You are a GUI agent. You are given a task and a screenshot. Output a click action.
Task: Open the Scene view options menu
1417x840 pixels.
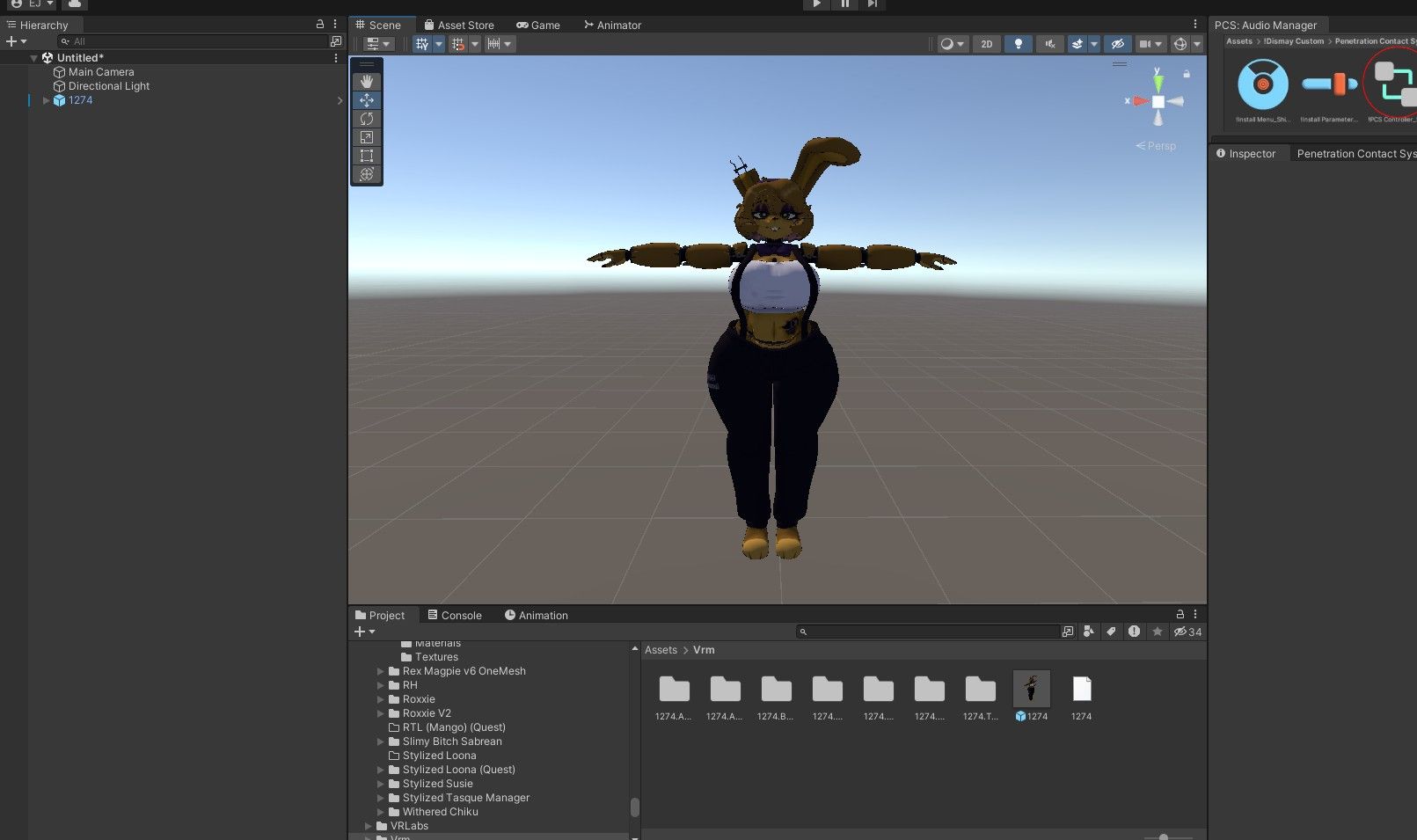click(x=1195, y=25)
